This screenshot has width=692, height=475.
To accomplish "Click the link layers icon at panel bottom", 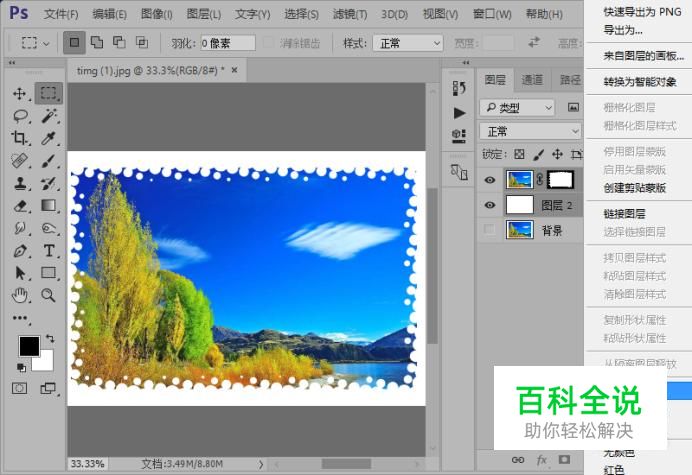I will pyautogui.click(x=518, y=460).
